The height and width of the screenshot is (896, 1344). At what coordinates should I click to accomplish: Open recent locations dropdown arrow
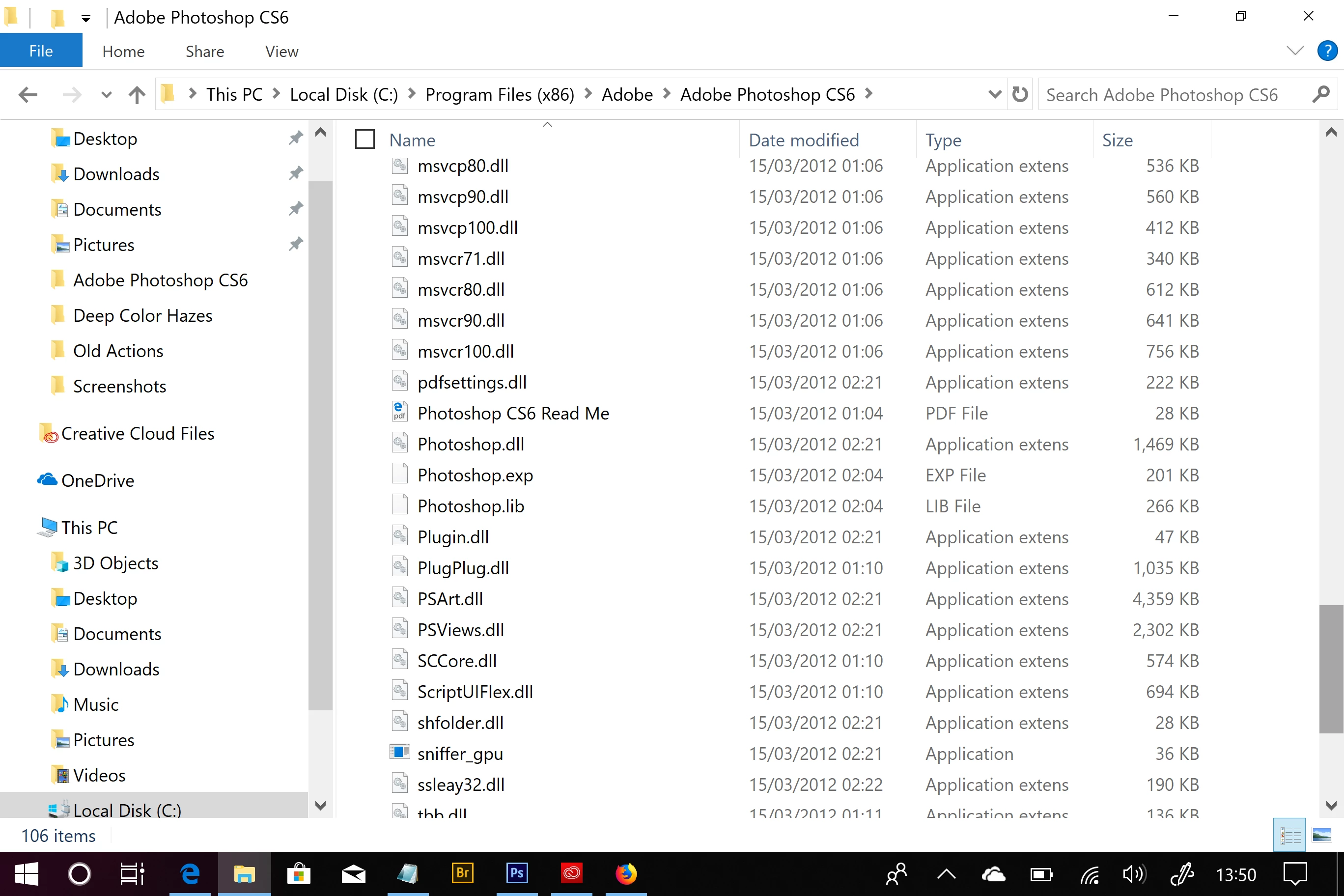(x=106, y=94)
